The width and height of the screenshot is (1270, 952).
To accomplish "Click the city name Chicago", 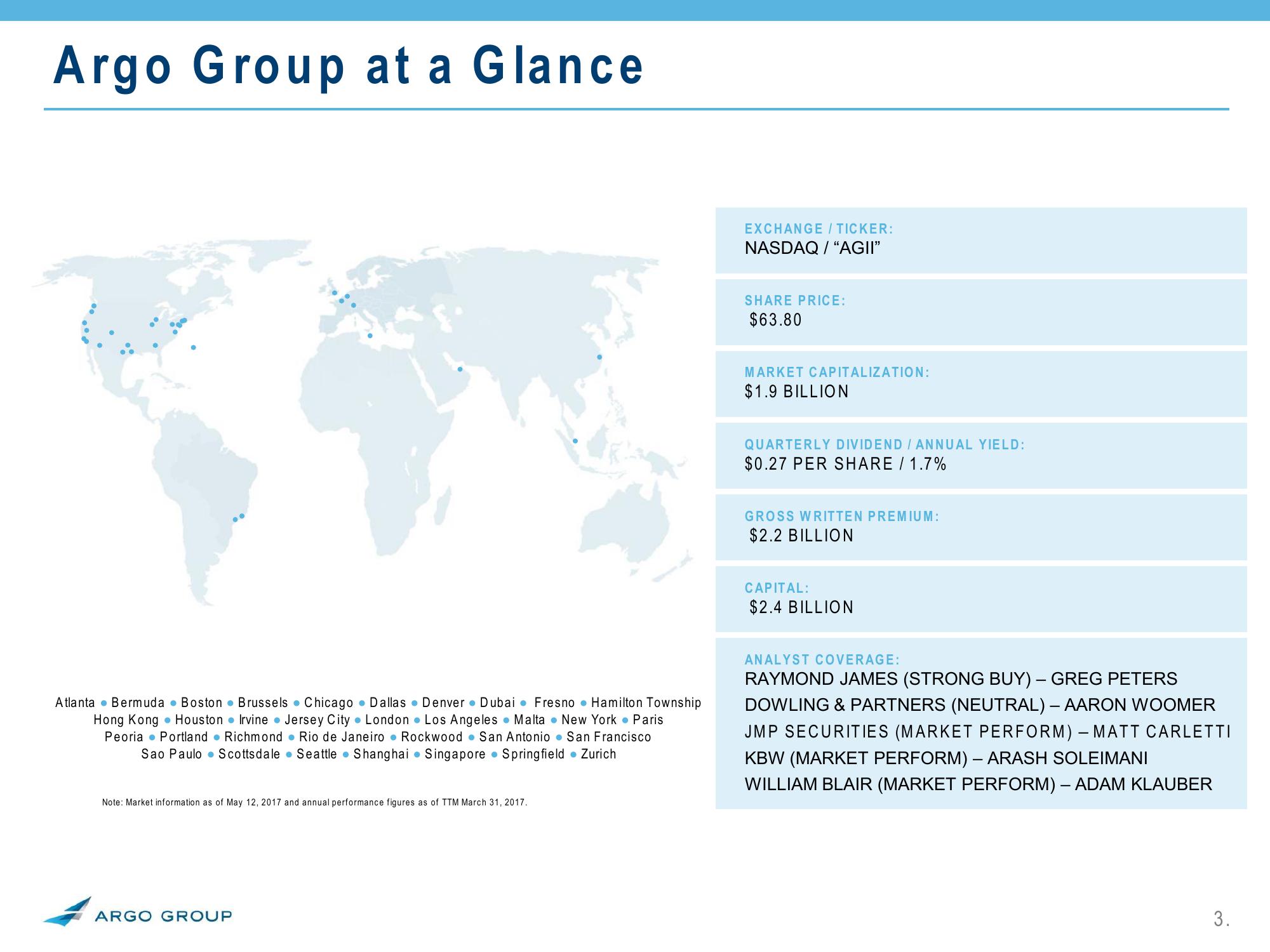I will pos(328,703).
